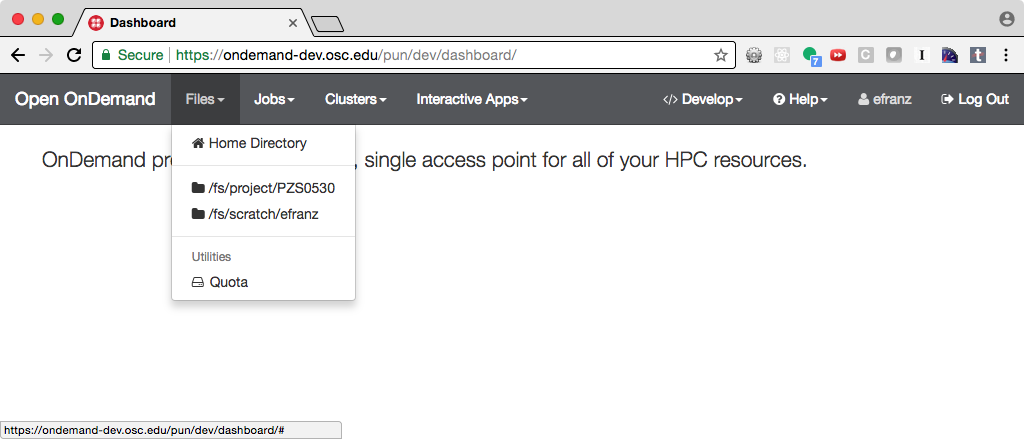
Task: Bookmark this page with the star icon
Action: coord(720,55)
